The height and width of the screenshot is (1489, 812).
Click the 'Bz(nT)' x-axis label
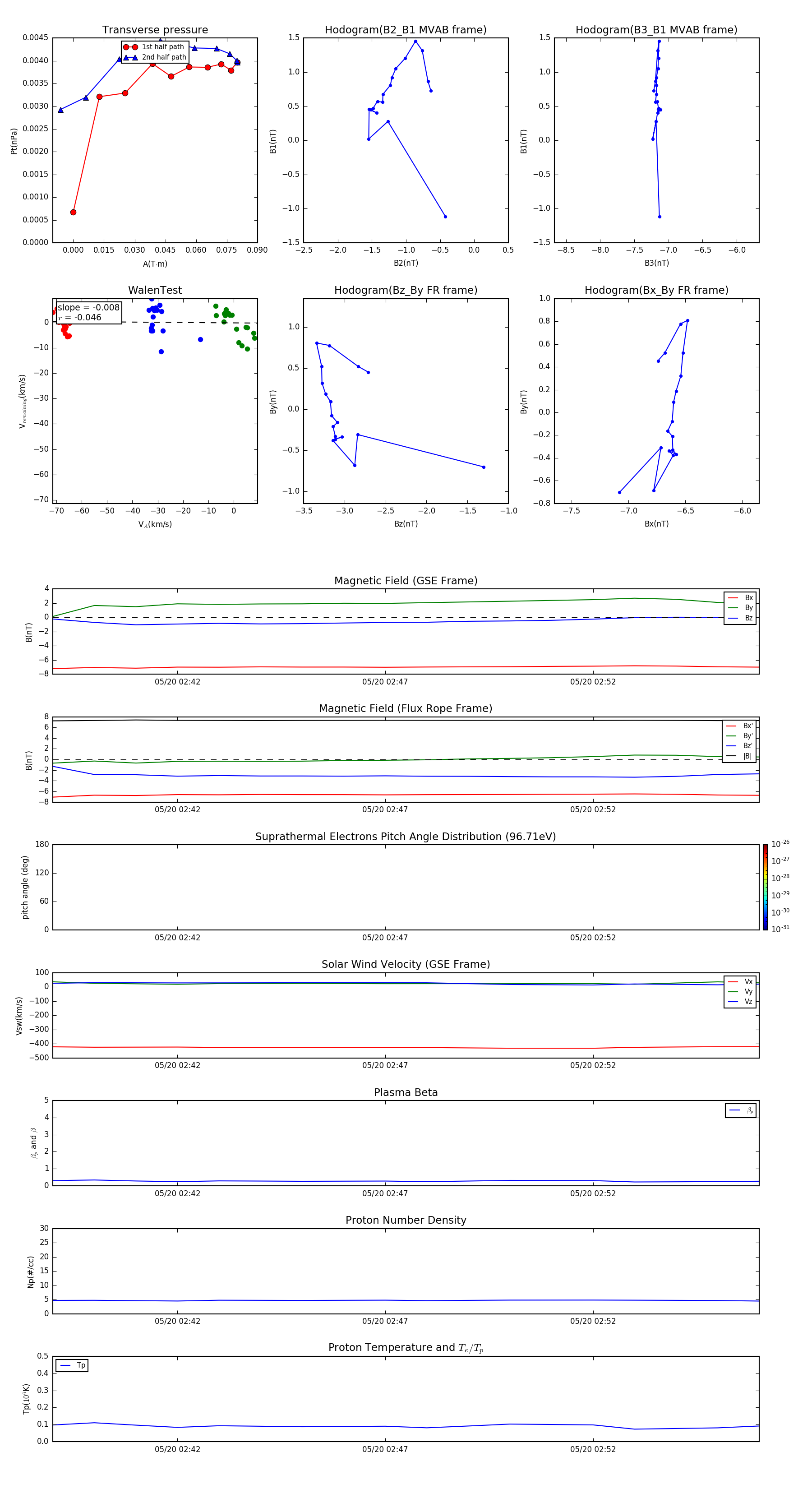406,524
